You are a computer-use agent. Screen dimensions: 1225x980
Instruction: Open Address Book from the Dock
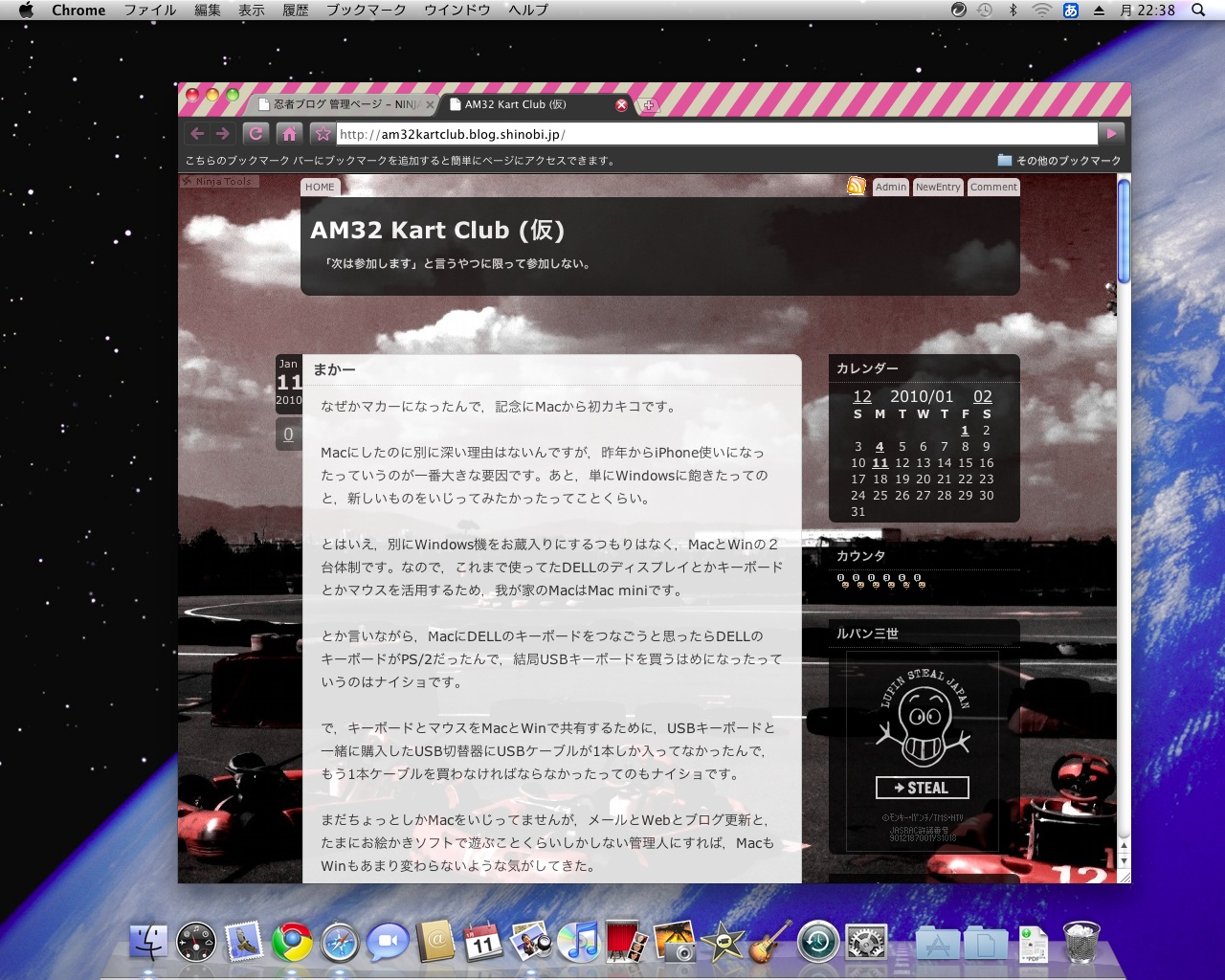(x=435, y=942)
